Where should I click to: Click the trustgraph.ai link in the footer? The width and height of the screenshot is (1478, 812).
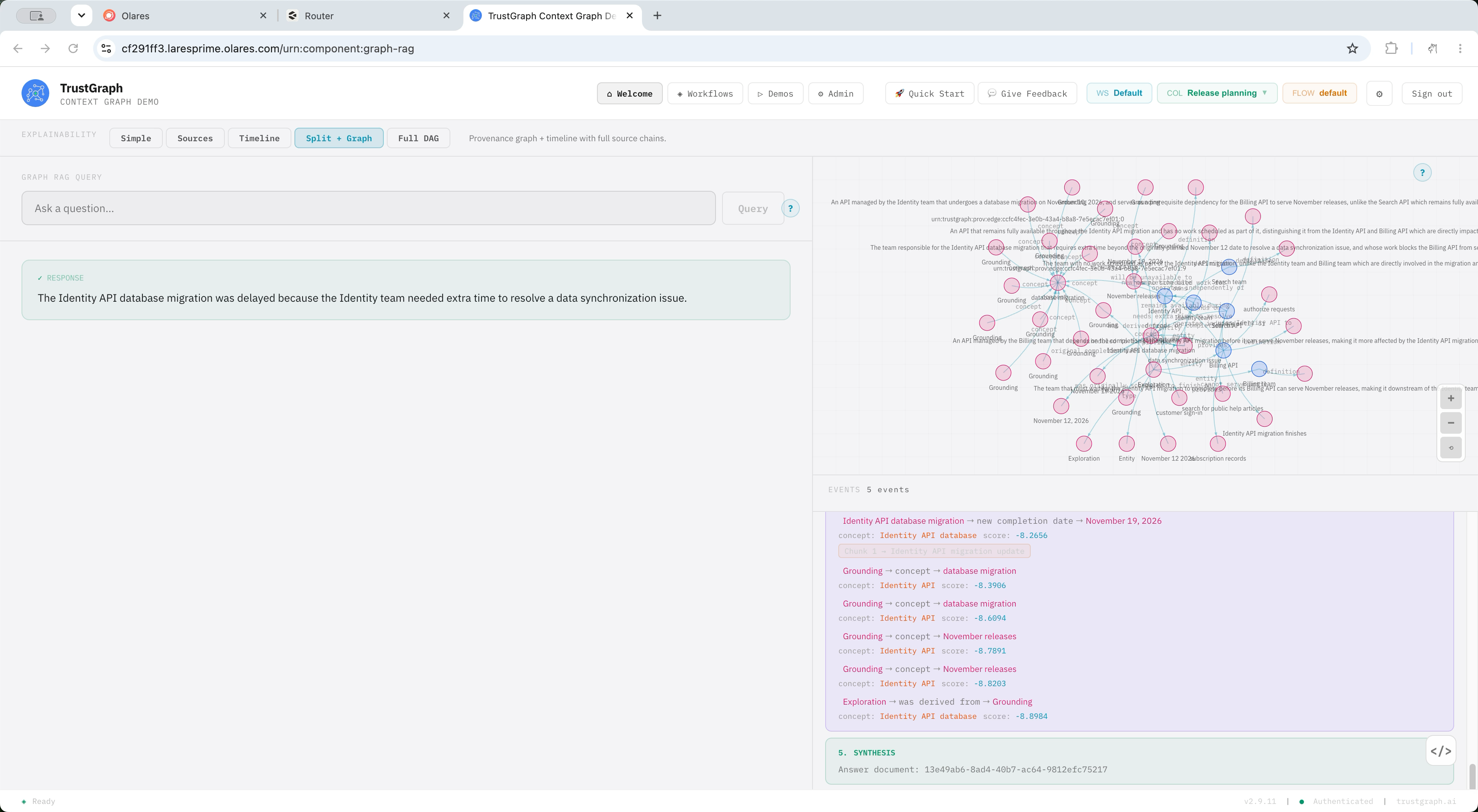tap(1426, 801)
